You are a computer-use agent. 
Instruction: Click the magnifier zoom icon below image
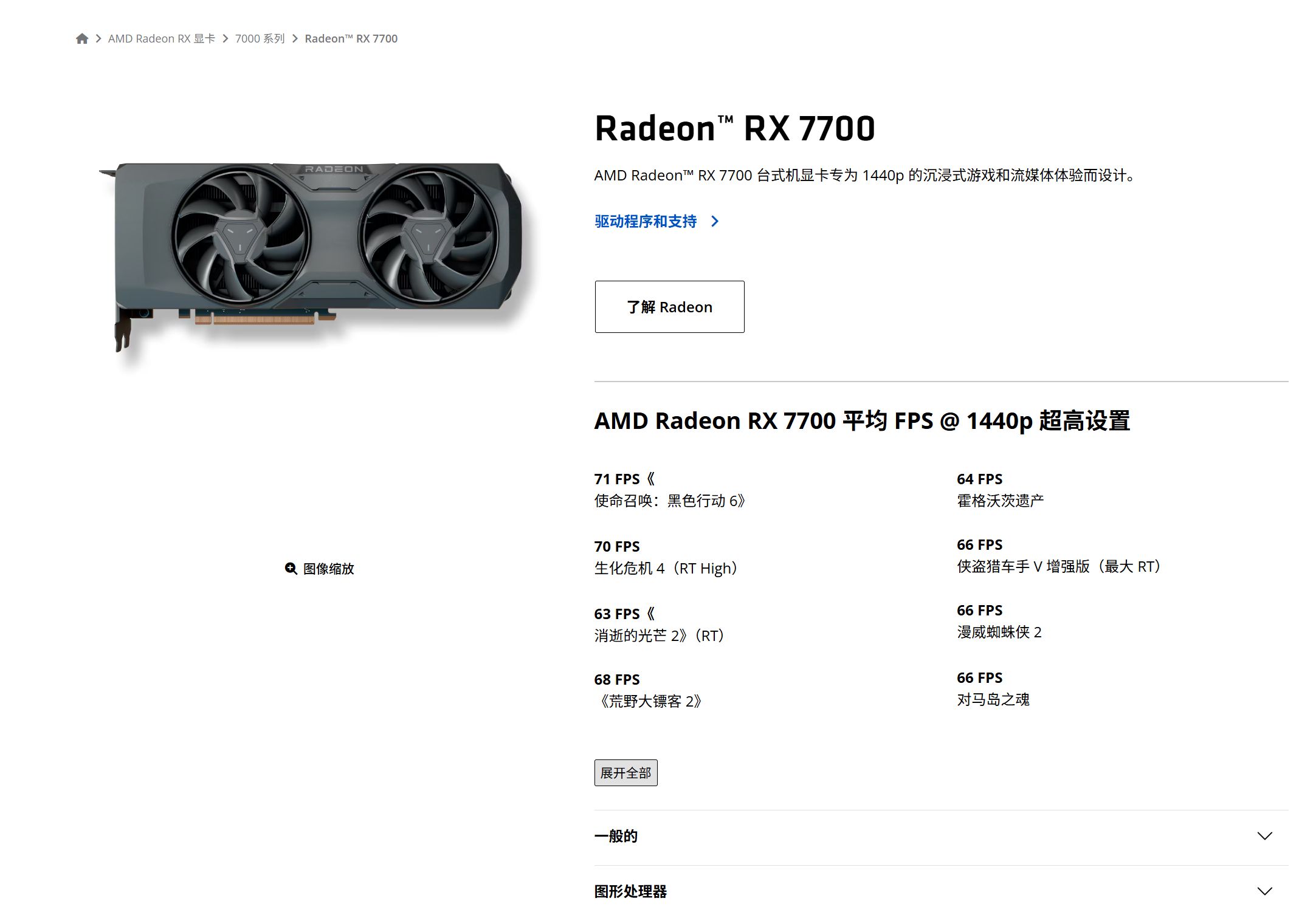[x=291, y=569]
